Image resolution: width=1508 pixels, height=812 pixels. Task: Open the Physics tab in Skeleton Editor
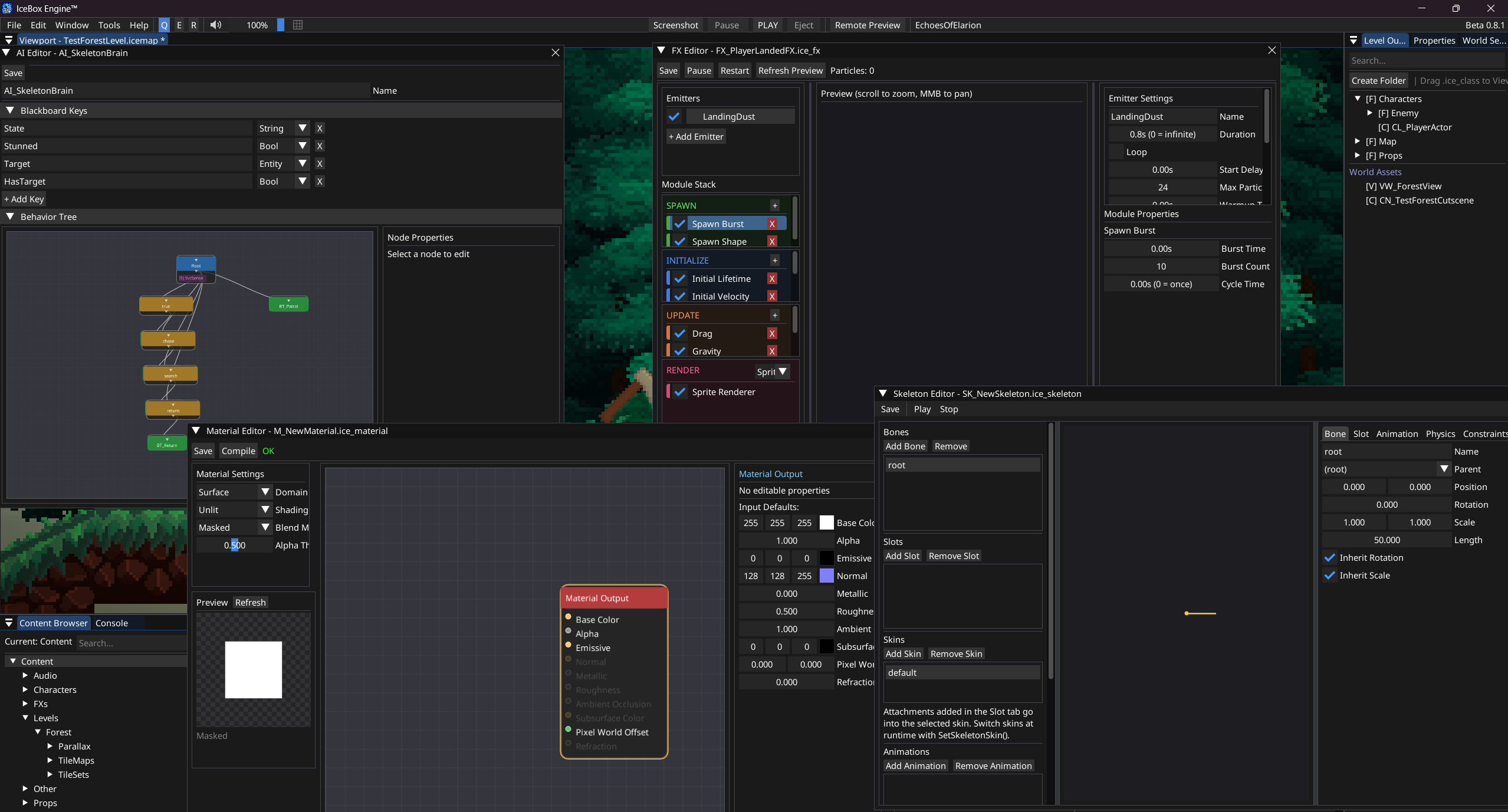(x=1440, y=434)
